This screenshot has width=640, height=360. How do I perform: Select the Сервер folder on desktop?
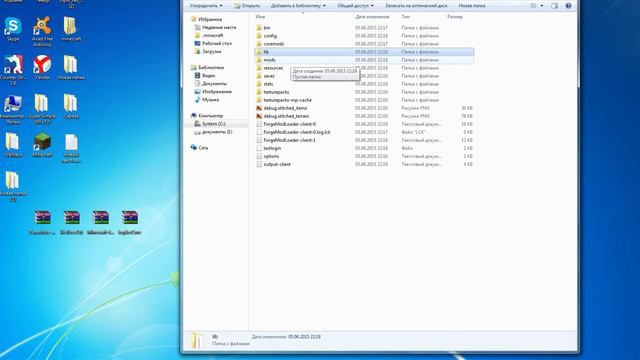(x=71, y=107)
